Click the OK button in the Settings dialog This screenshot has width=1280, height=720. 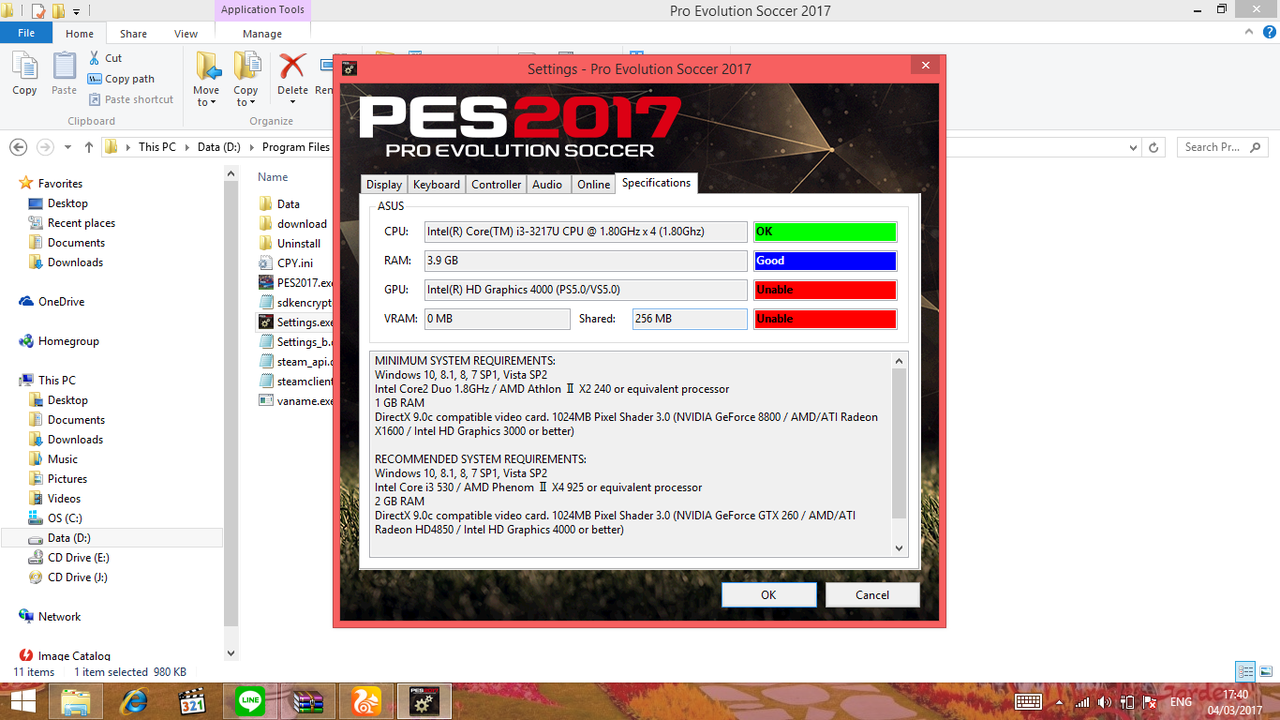768,595
